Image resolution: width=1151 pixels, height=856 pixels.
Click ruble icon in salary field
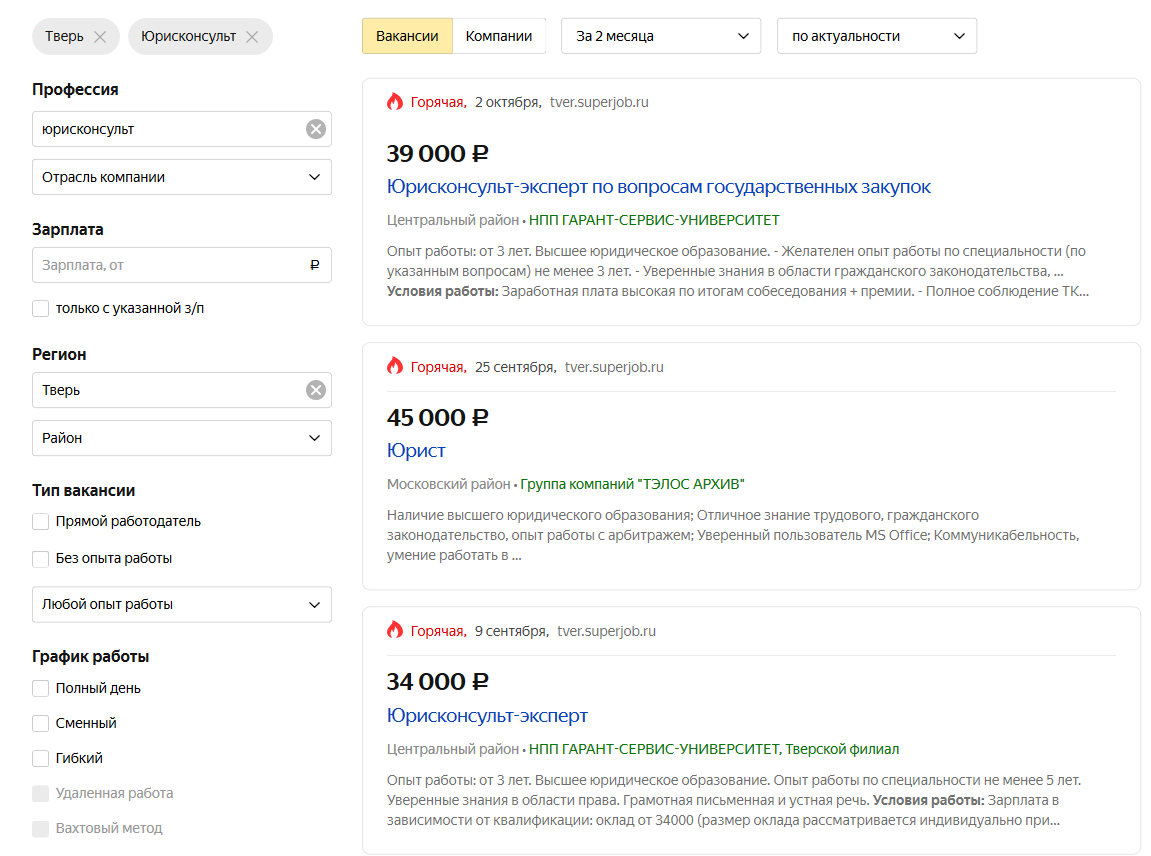click(x=315, y=266)
